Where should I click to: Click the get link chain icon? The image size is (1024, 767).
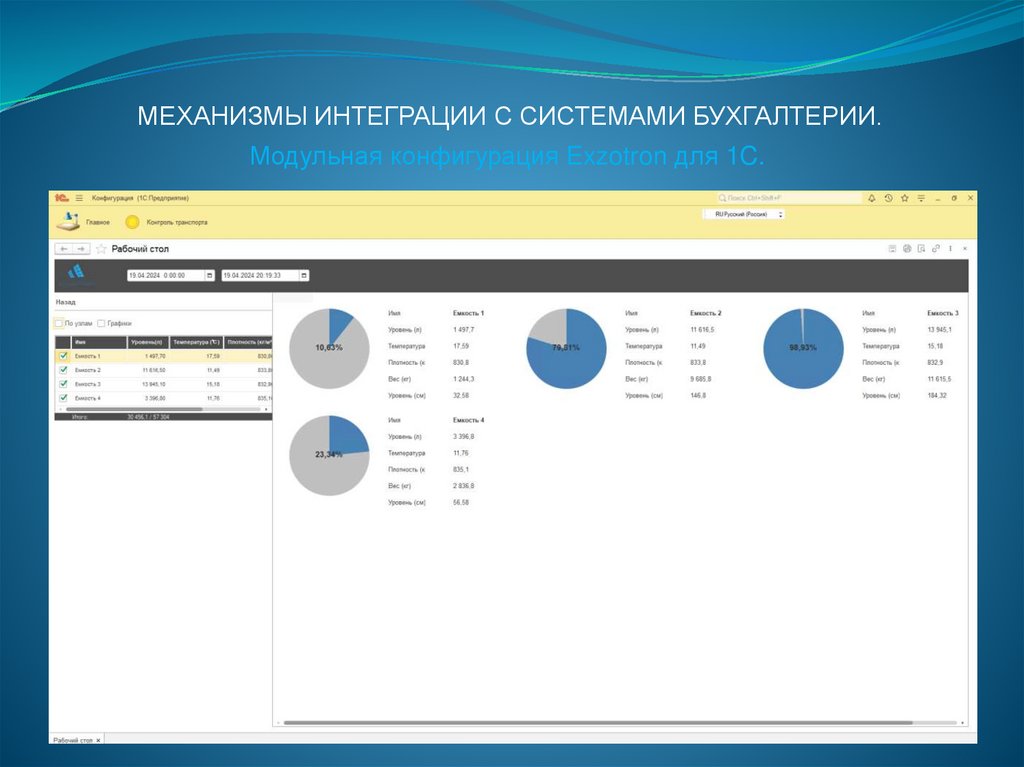(x=935, y=248)
